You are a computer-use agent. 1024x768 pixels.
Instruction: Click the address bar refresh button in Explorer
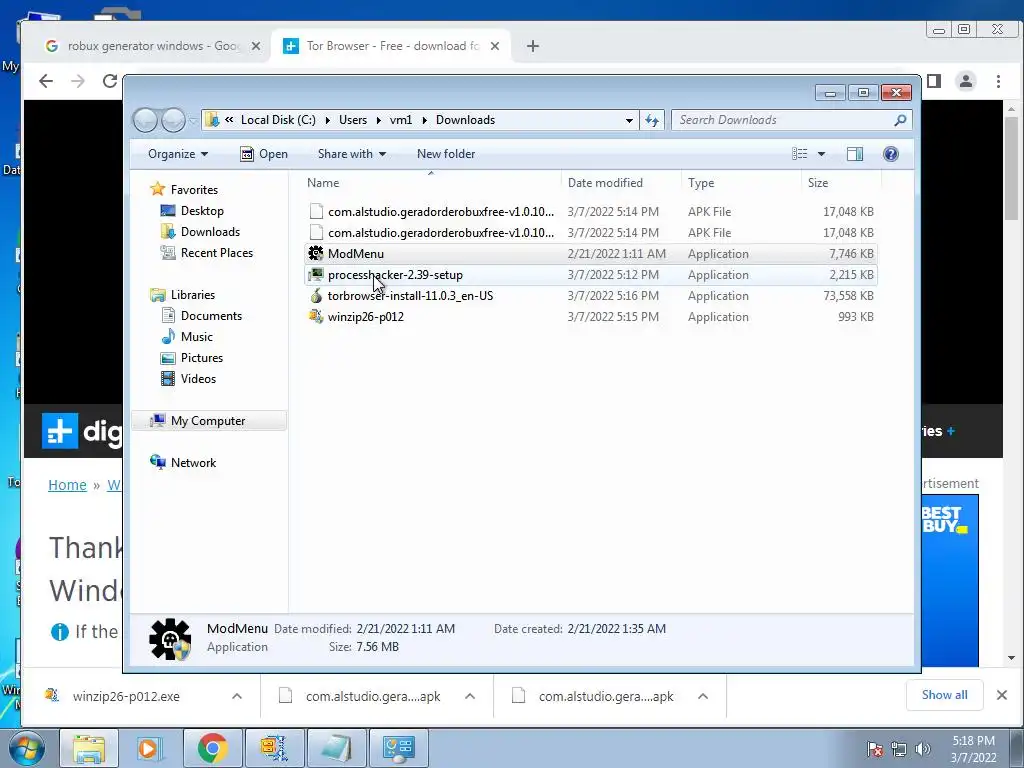point(652,120)
